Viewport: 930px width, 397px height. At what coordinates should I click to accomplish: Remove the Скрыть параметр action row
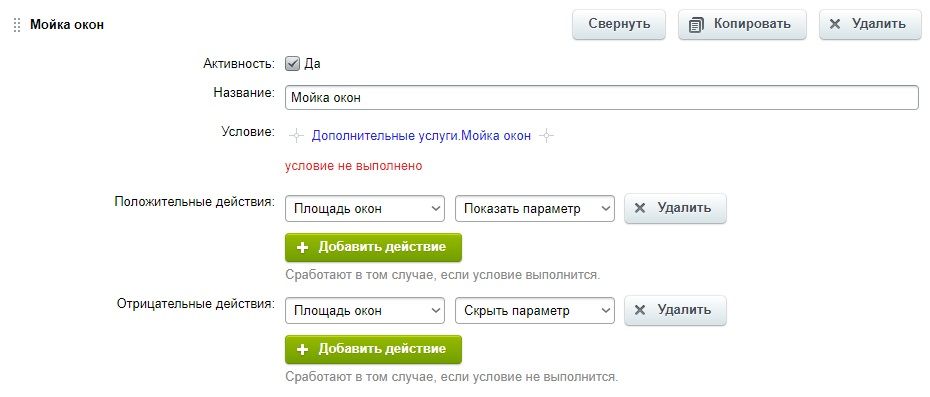[675, 310]
